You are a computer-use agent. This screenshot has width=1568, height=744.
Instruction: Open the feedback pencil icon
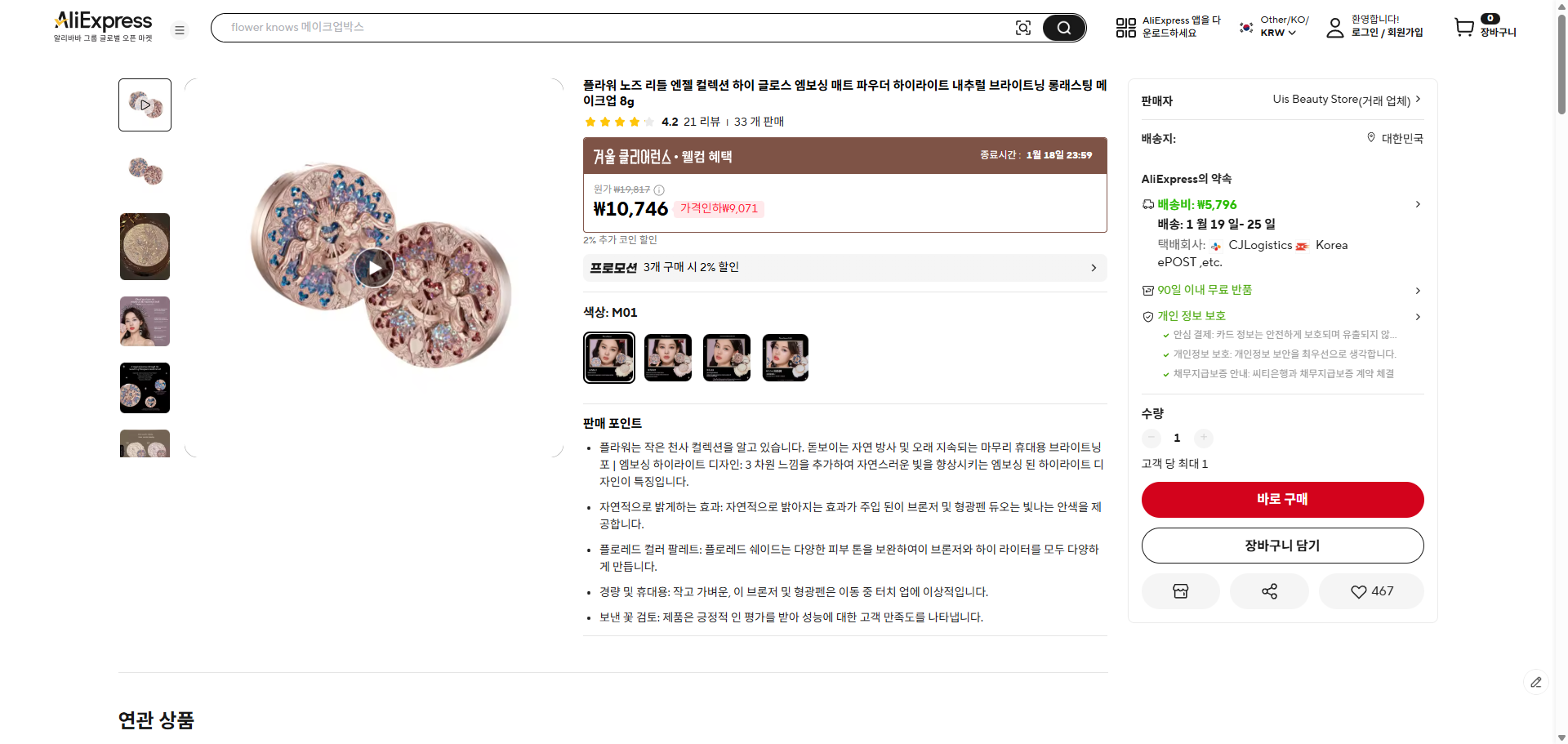pyautogui.click(x=1538, y=682)
